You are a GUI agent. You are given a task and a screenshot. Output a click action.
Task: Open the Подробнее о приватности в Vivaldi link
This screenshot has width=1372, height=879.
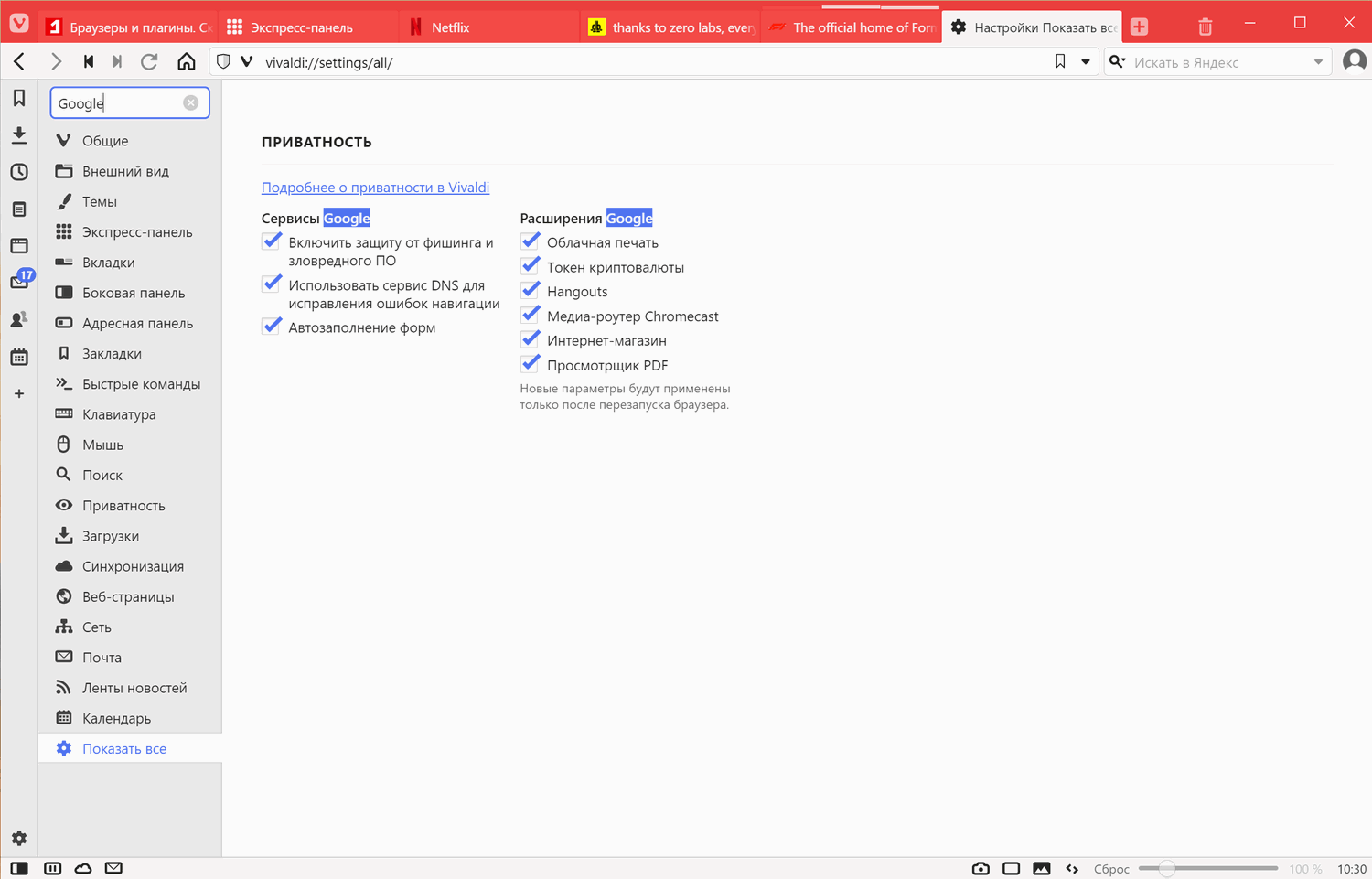pos(375,187)
